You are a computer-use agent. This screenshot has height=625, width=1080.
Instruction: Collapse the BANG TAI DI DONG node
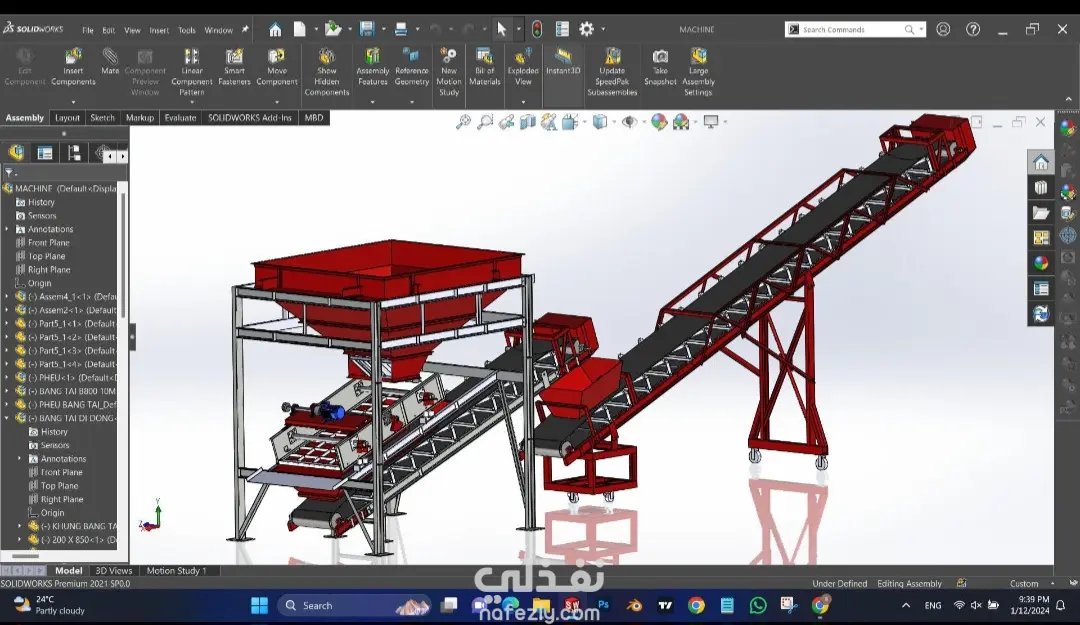coord(8,418)
